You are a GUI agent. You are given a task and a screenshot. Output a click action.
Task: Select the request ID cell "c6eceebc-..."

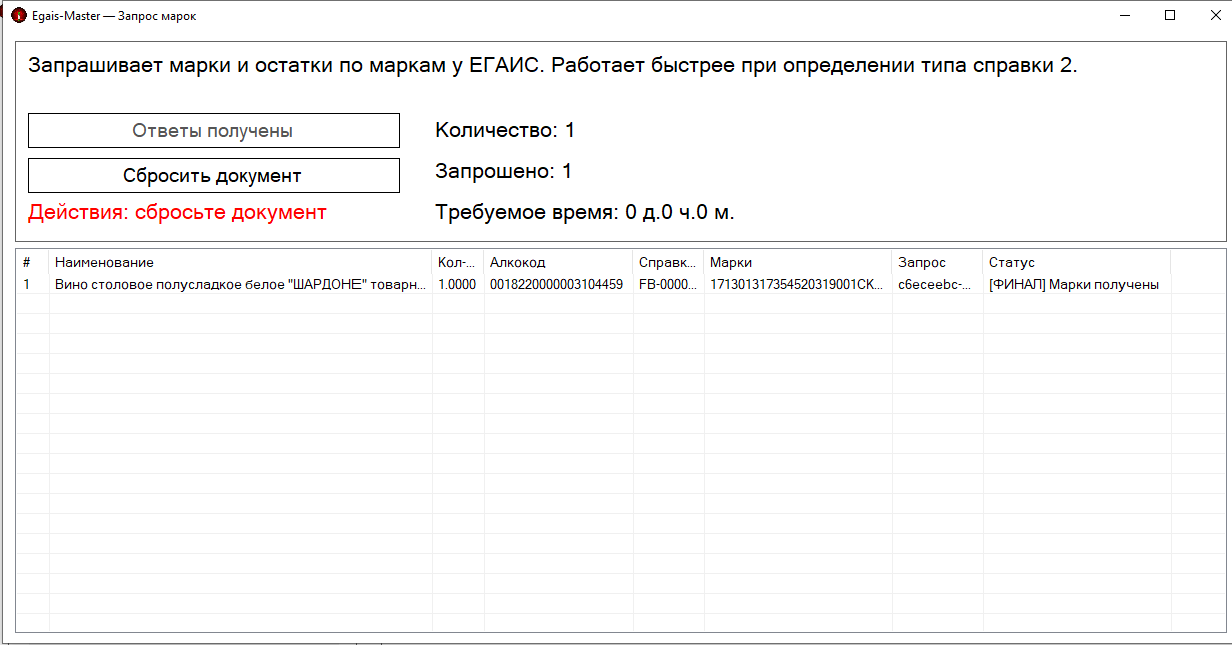[x=935, y=284]
